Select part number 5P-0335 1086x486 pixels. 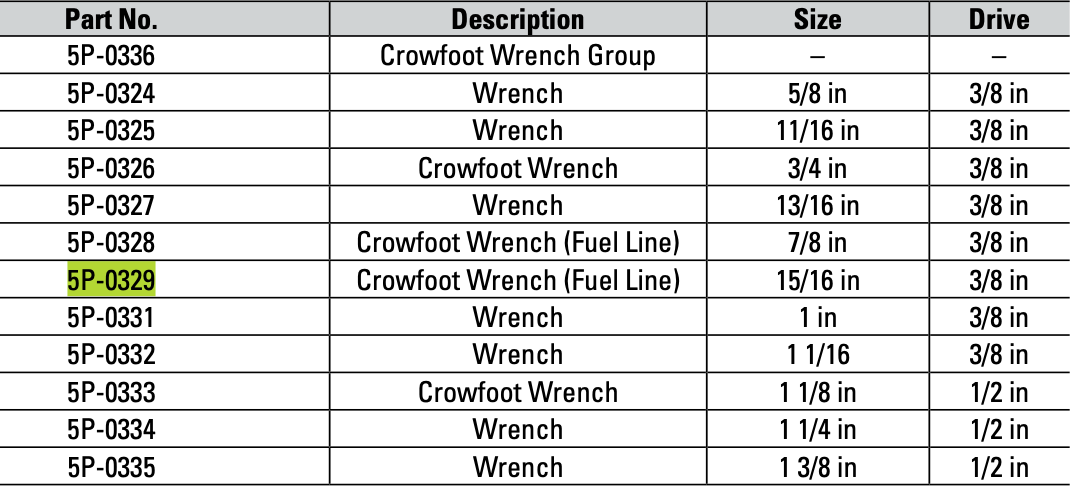(111, 467)
